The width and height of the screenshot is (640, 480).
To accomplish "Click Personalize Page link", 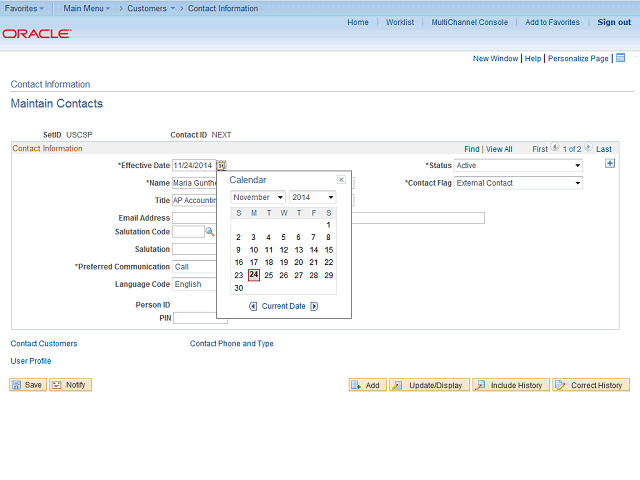I will (x=578, y=58).
